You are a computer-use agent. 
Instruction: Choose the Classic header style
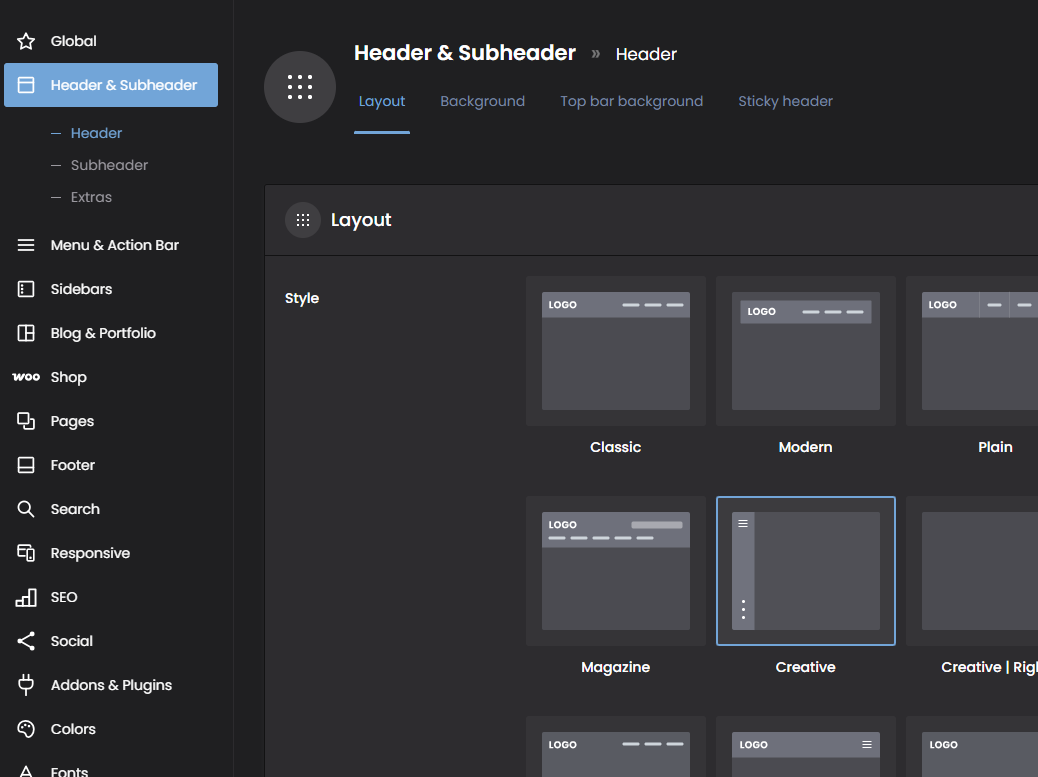tap(615, 351)
